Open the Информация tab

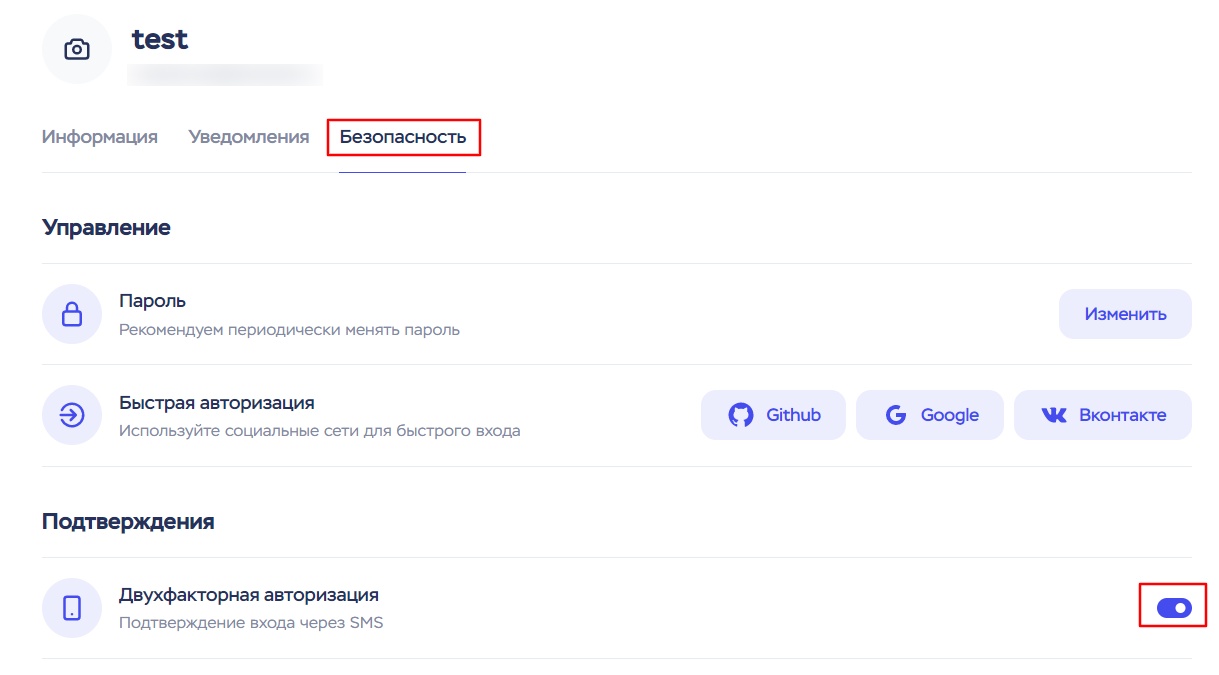tap(100, 137)
